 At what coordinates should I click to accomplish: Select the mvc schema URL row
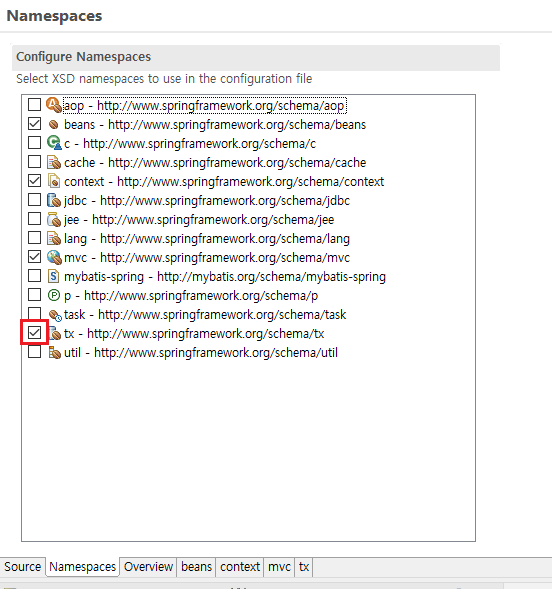(207, 258)
